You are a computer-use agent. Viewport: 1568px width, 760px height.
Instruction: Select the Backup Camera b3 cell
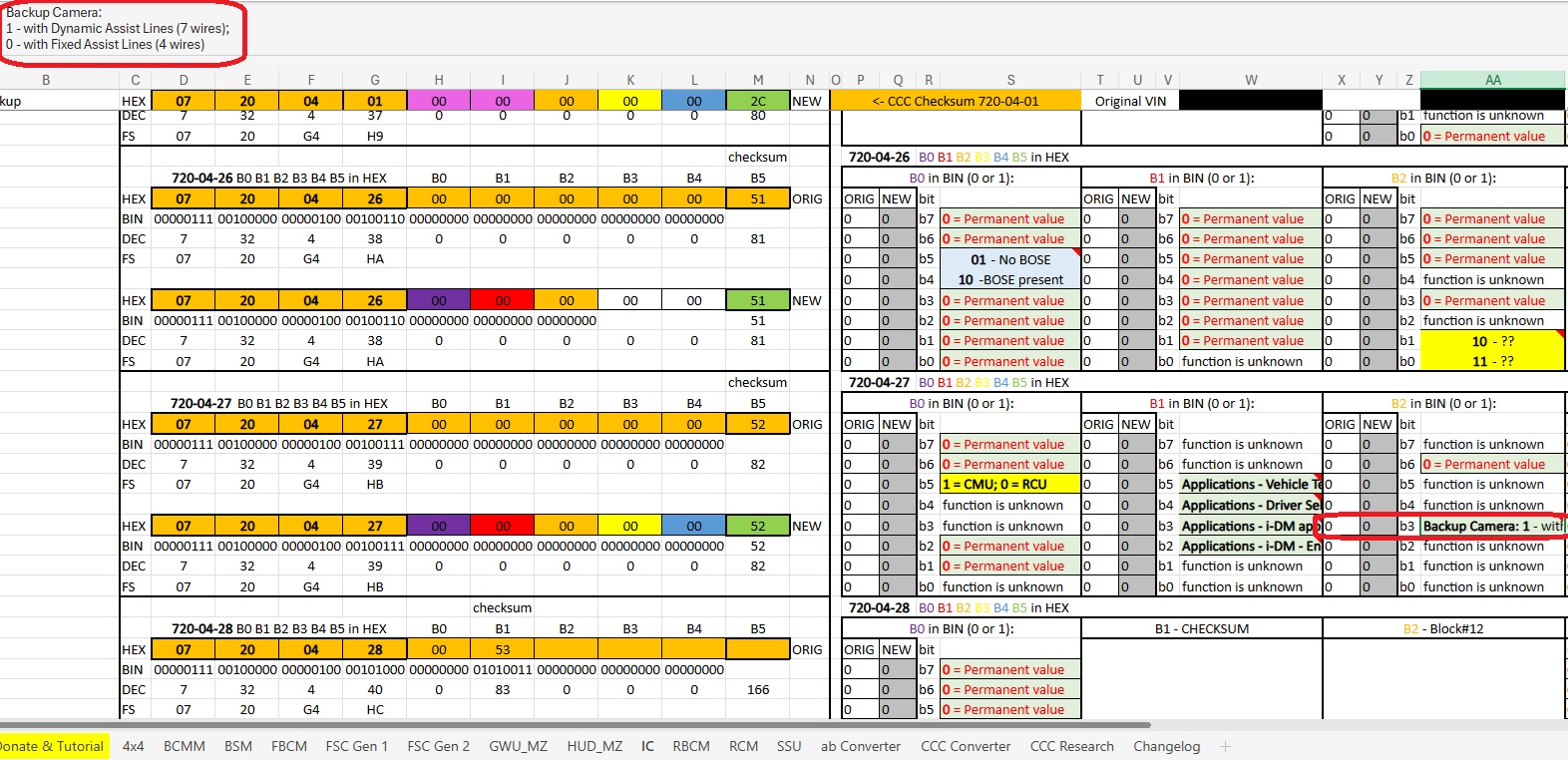point(1492,526)
